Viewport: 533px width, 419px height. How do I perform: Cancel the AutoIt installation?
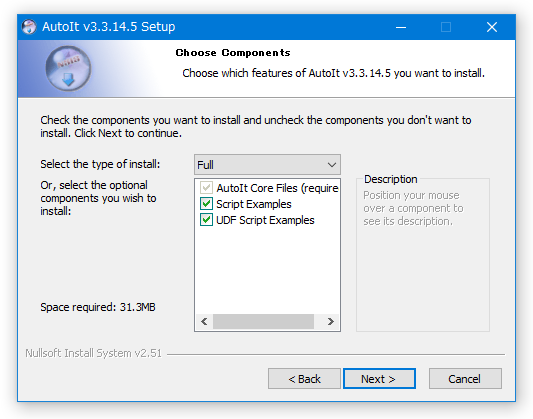pyautogui.click(x=465, y=379)
